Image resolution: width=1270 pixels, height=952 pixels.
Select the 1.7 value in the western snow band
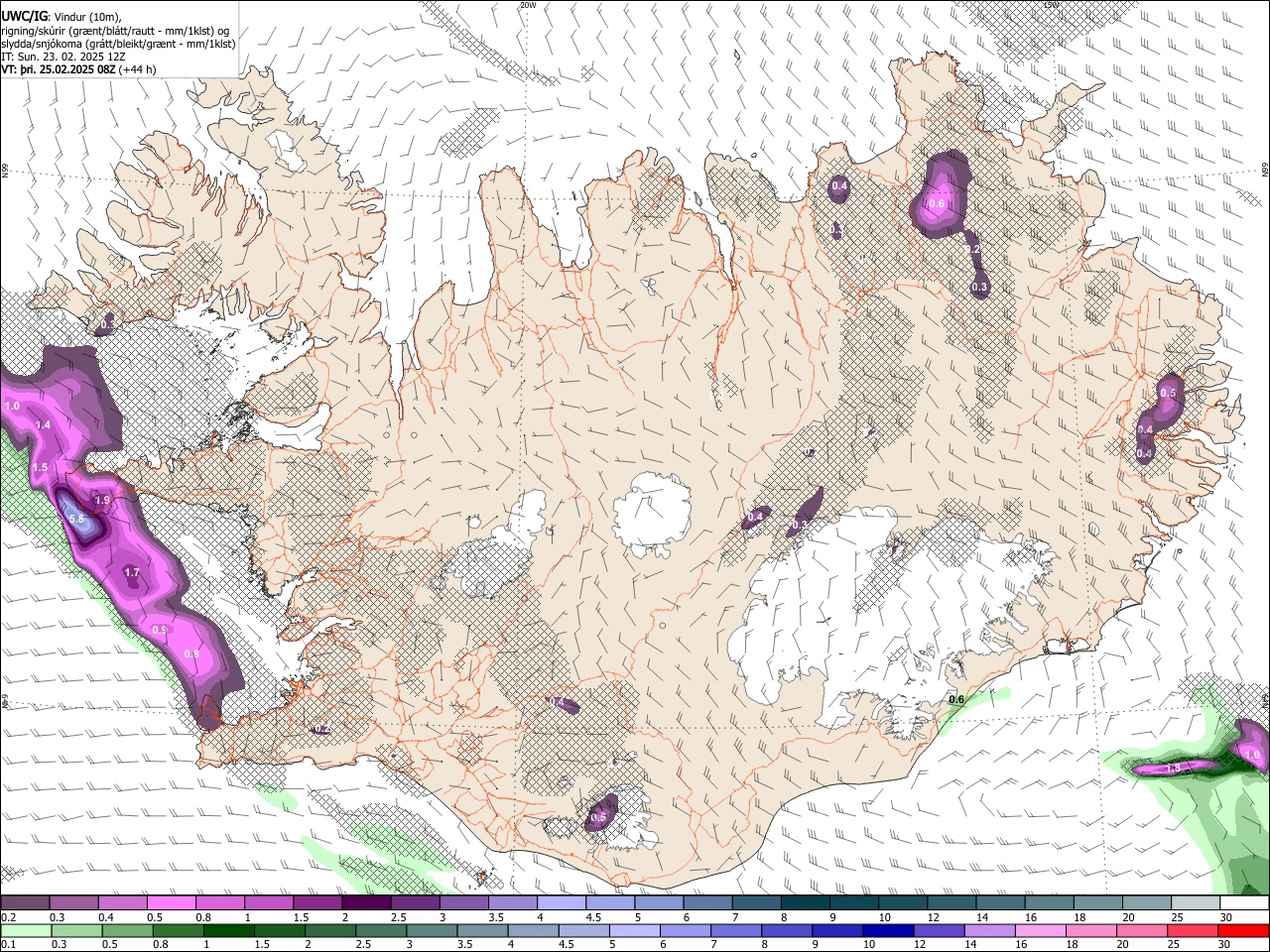[132, 572]
